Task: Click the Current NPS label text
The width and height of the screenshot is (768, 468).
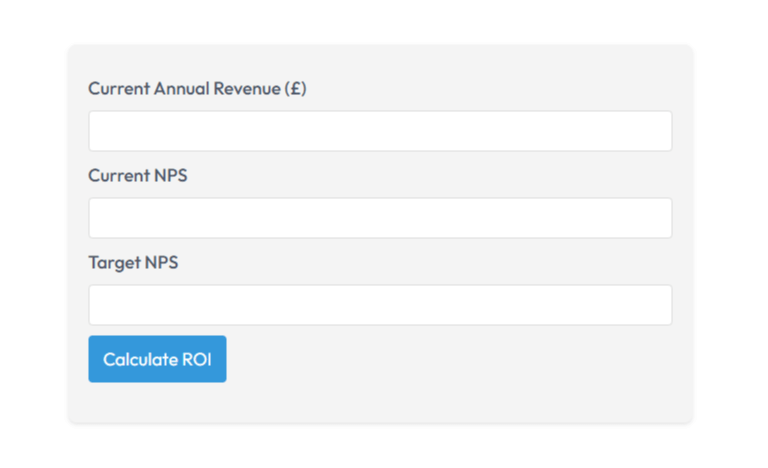Action: point(137,176)
